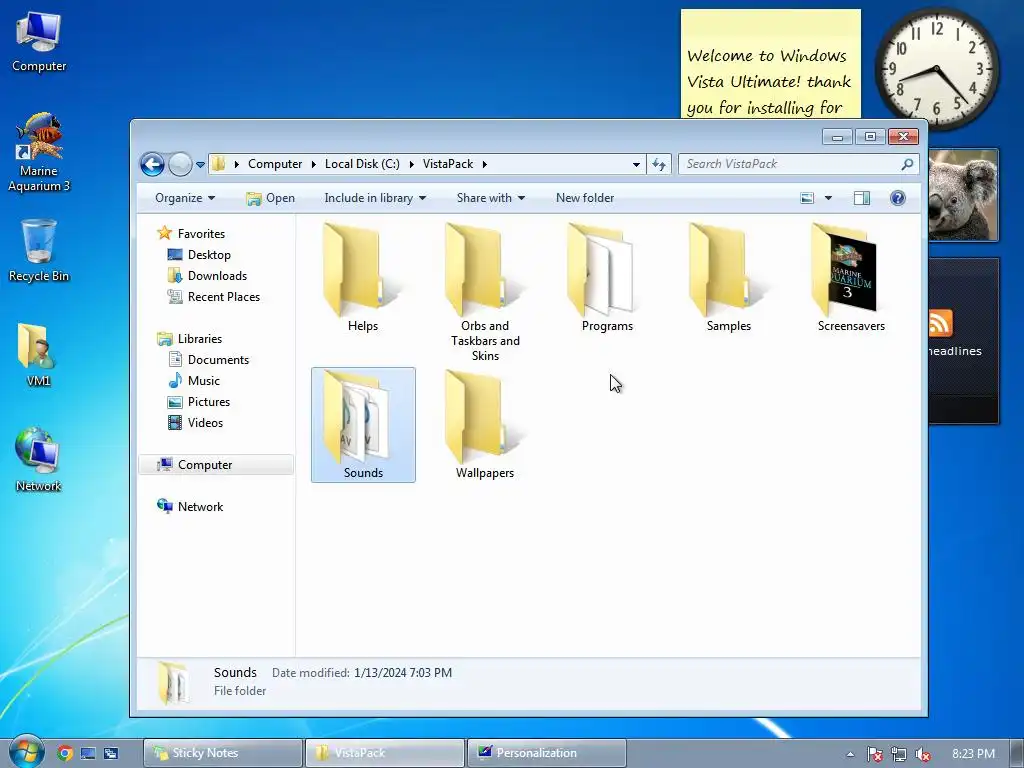Screen dimensions: 1024x768
Task: Click the sticky note welcome text
Action: 769,82
